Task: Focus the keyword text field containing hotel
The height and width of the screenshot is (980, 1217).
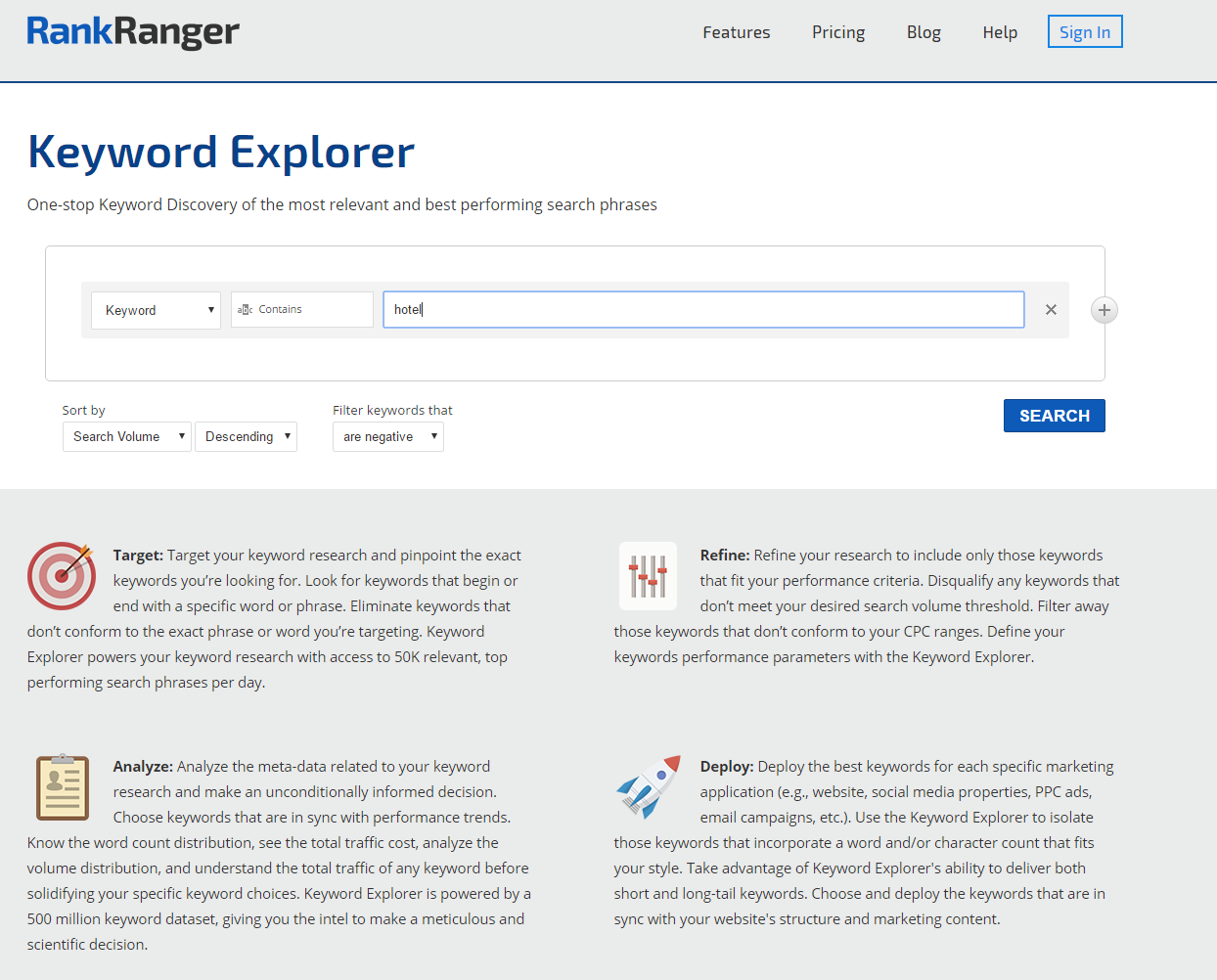Action: point(702,310)
